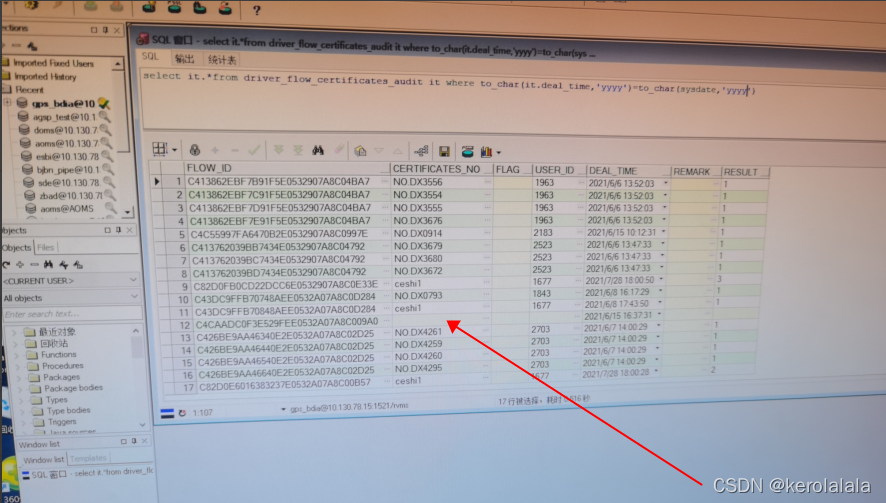Click the delete record minus icon in grid toolbar

click(x=234, y=150)
